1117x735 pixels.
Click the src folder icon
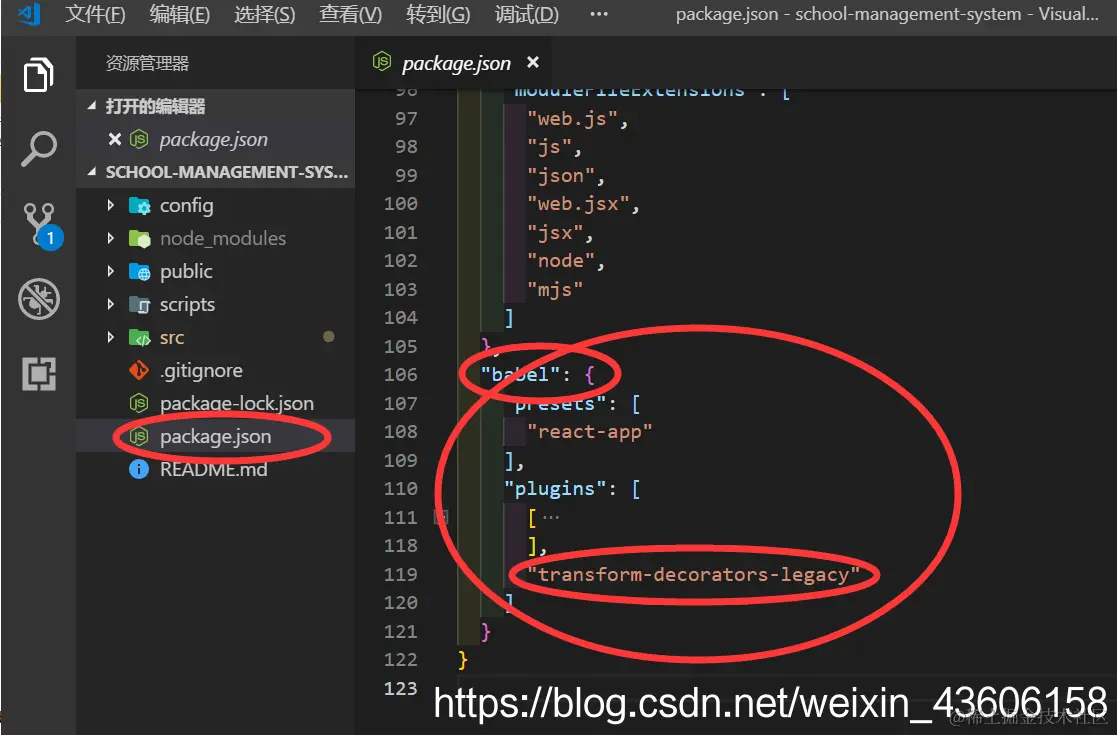click(140, 337)
